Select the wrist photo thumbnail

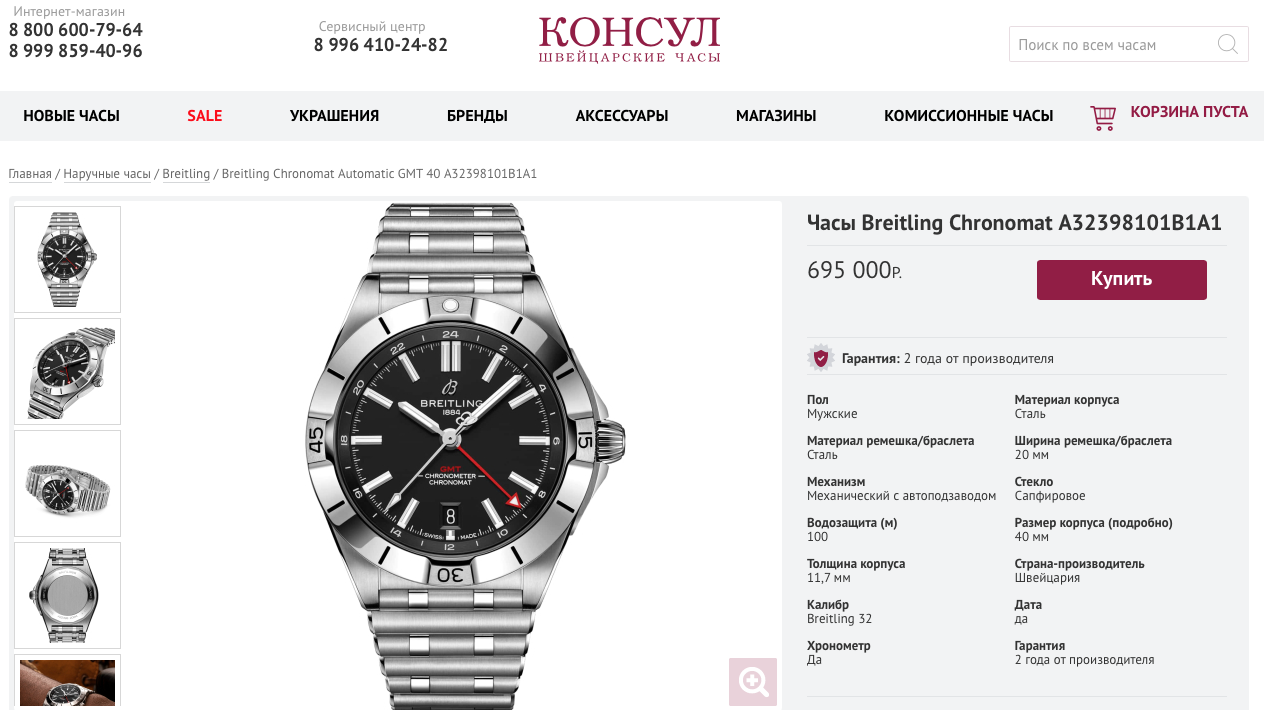[x=67, y=682]
